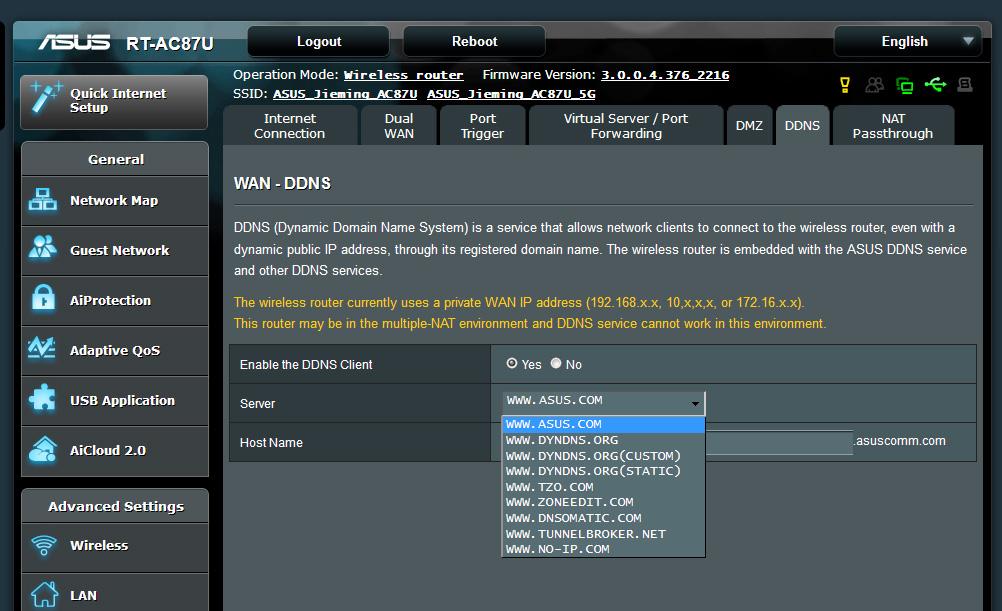1002x611 pixels.
Task: Click the ASUS_Jieming_AC87U_5G SSID link
Action: tap(511, 94)
